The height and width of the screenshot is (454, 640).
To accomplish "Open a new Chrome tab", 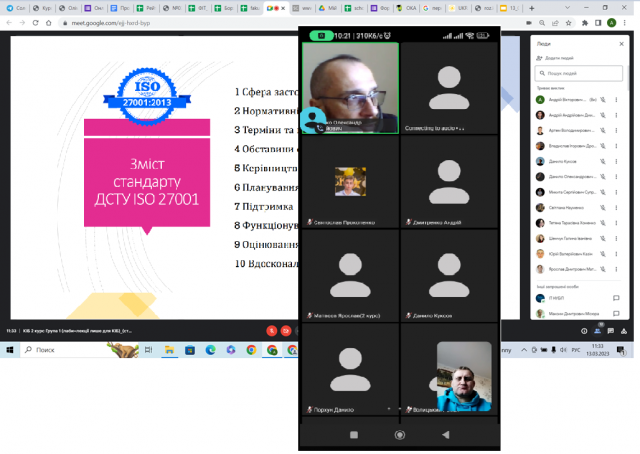I will [x=531, y=8].
